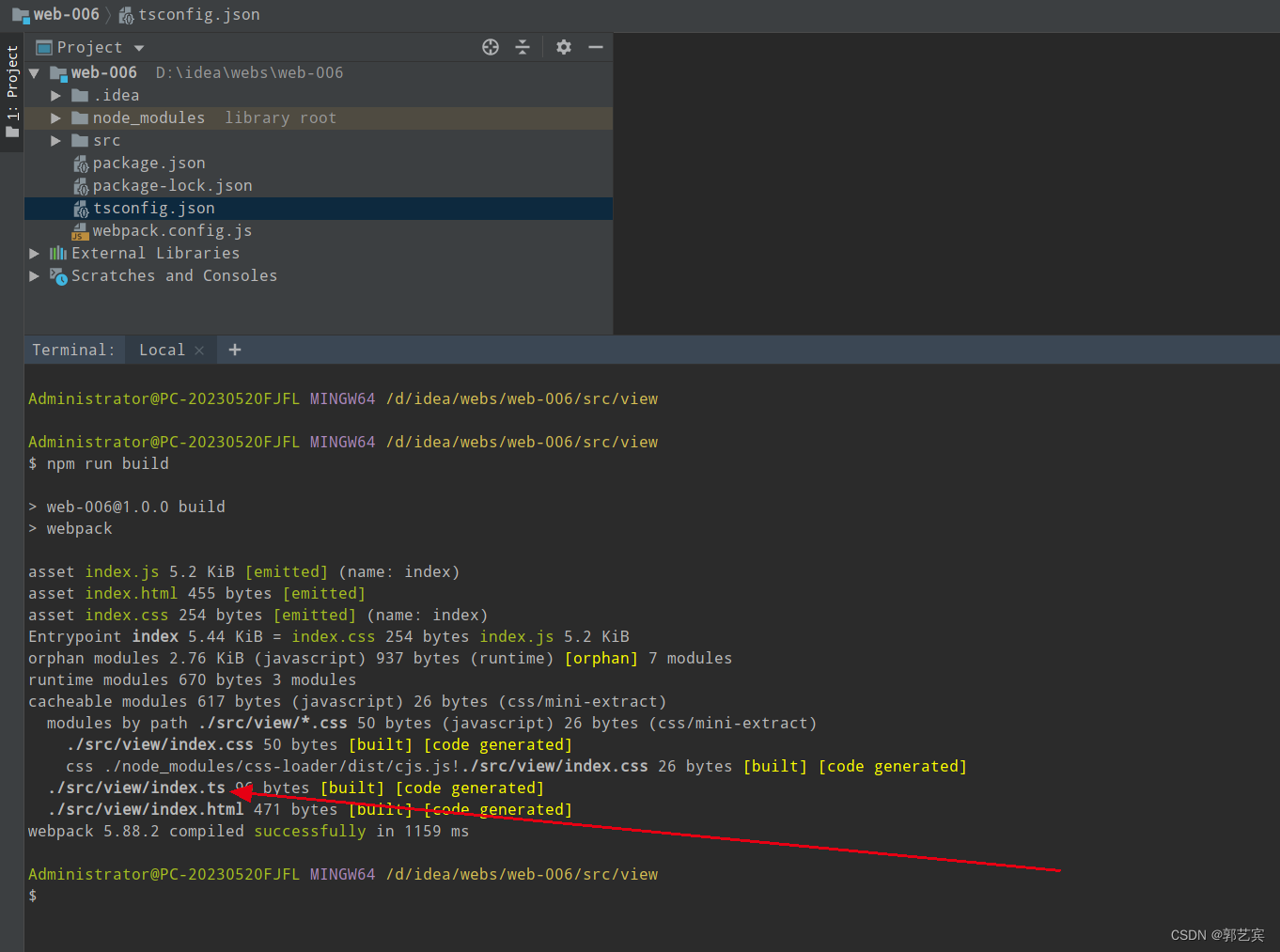This screenshot has height=952, width=1280.
Task: Collapse the web-006 root tree node
Action: point(34,72)
